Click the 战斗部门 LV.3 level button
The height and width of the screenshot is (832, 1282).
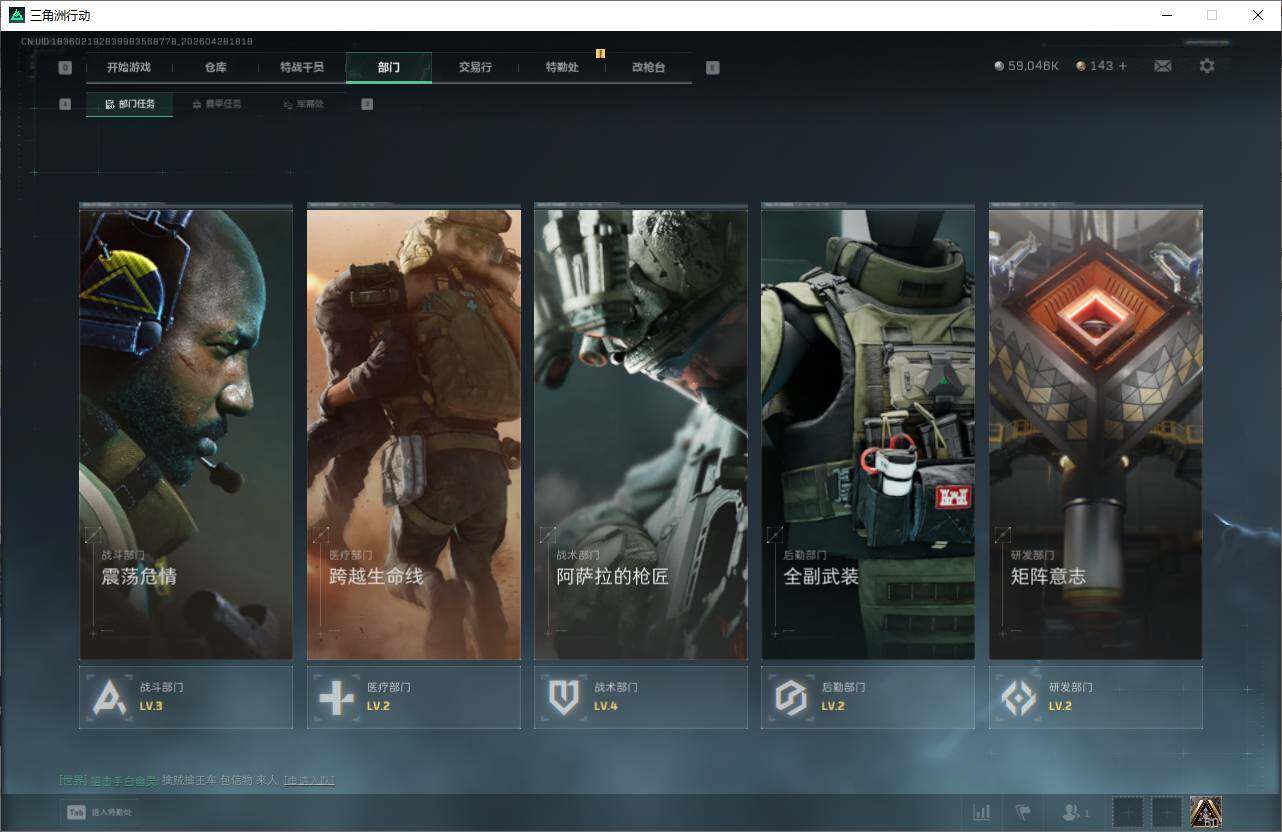(x=186, y=697)
